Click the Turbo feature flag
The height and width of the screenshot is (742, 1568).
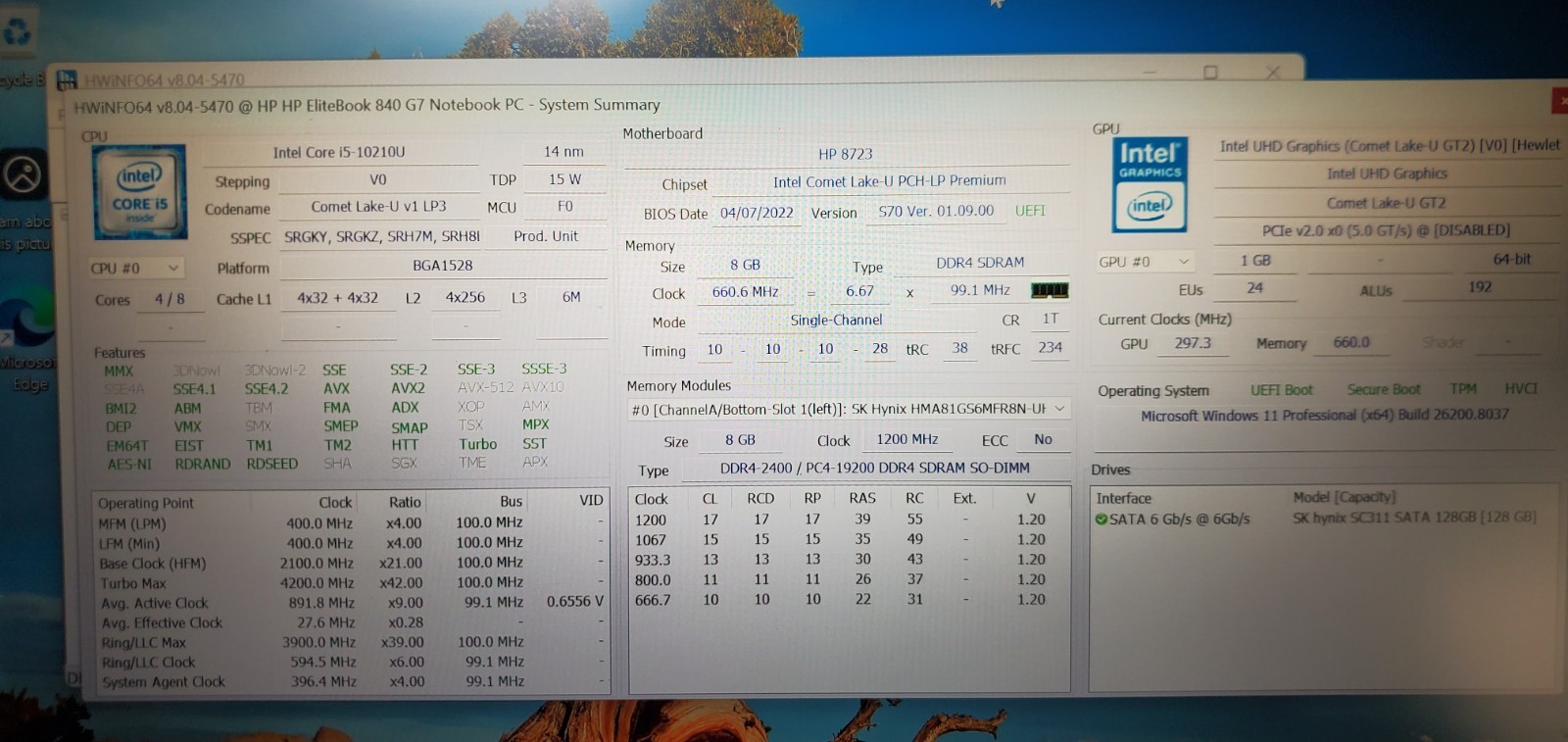[x=477, y=444]
